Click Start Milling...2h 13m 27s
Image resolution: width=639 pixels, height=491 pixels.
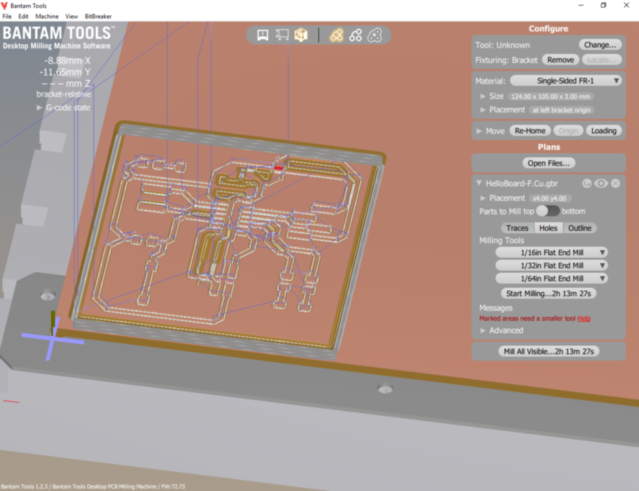pos(548,293)
